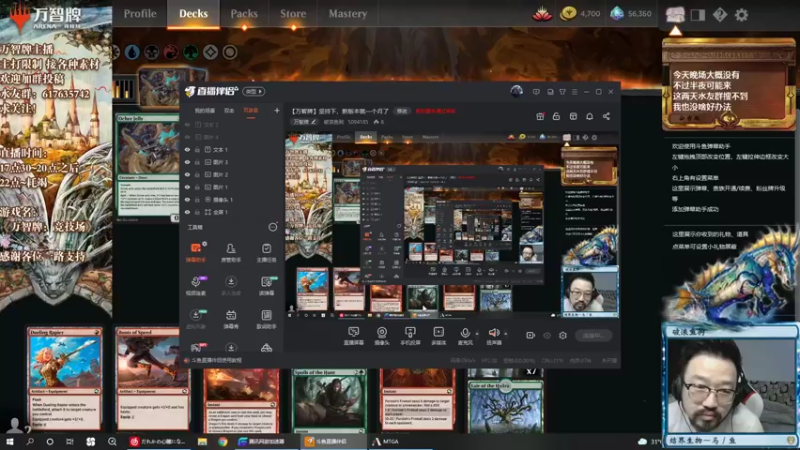The height and width of the screenshot is (450, 800).
Task: Select the Dueling Rapier card
Action: pyautogui.click(x=64, y=379)
